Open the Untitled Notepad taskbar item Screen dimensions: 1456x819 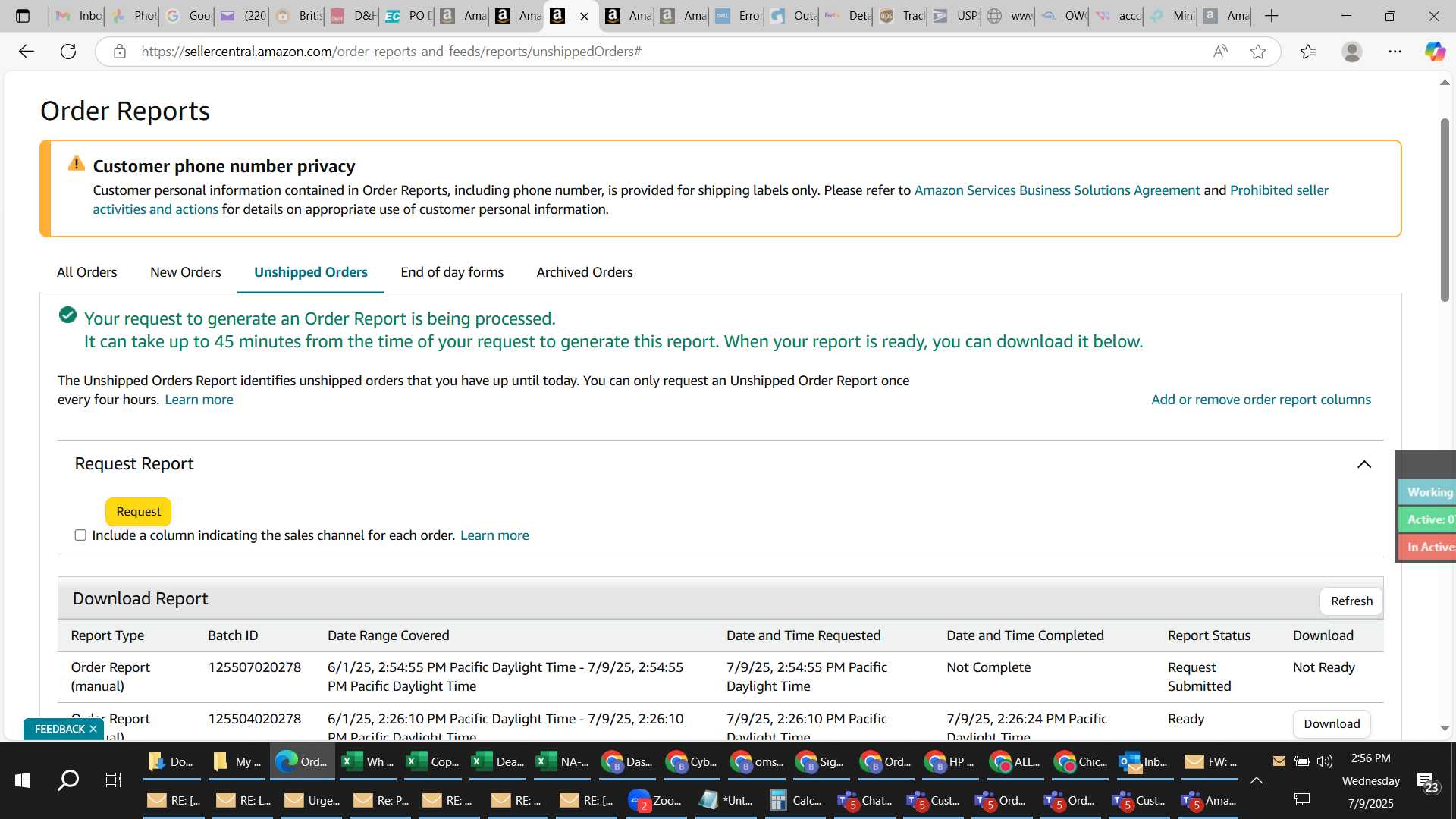[x=726, y=801]
